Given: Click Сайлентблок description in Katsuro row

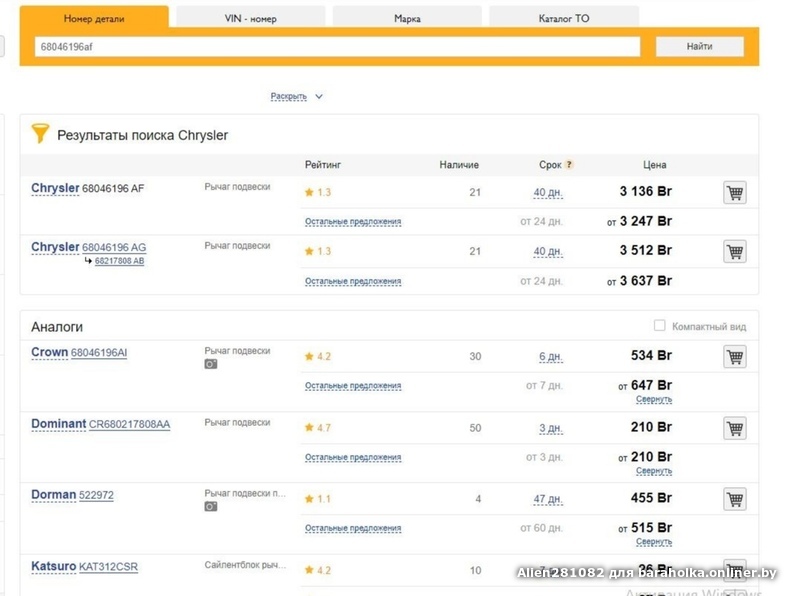Looking at the screenshot, I should [x=245, y=565].
